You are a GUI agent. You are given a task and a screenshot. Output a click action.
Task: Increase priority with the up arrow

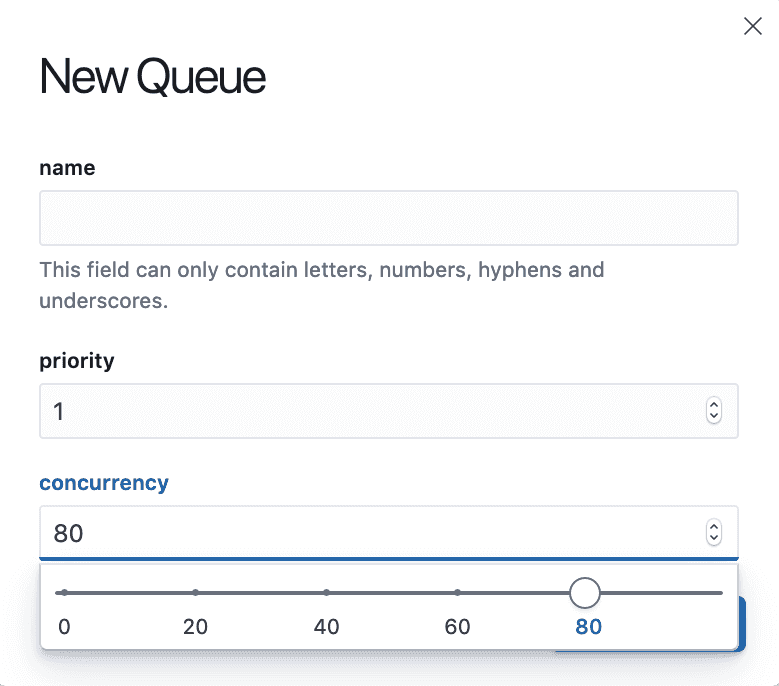[714, 404]
